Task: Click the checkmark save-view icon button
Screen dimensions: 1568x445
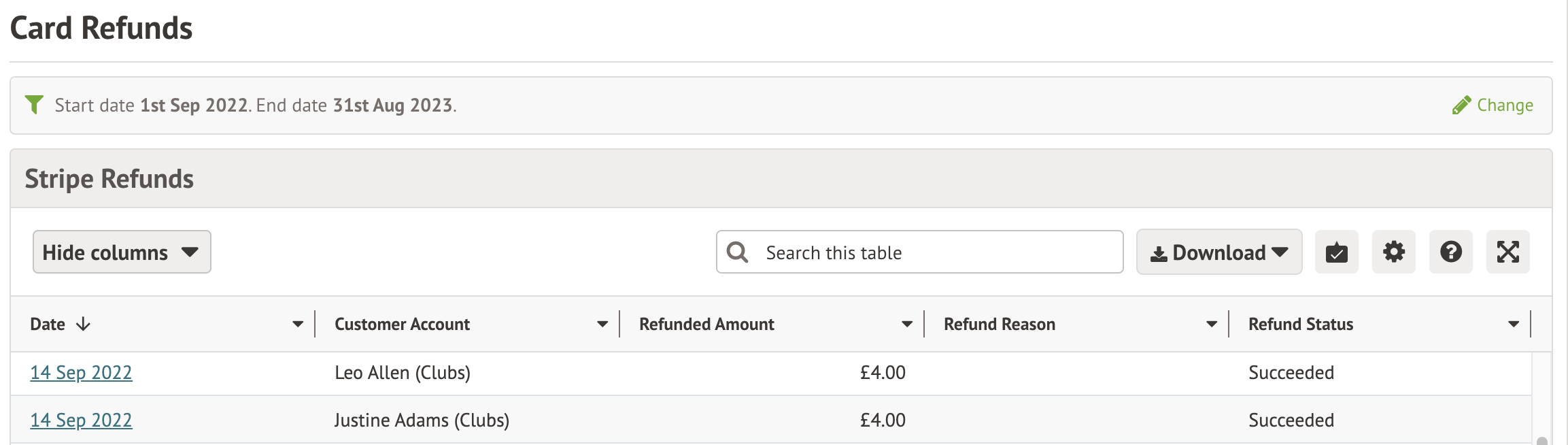Action: pyautogui.click(x=1336, y=252)
